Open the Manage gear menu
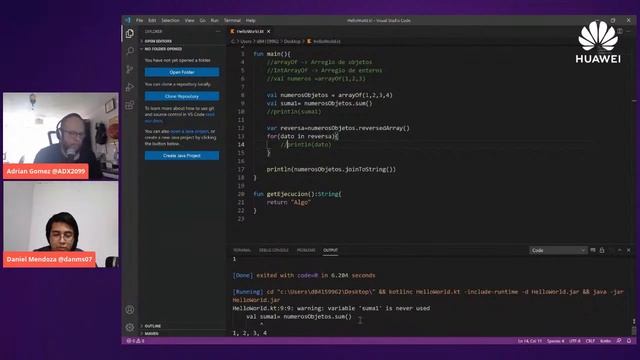Screen dimensions: 640x360 [130, 327]
